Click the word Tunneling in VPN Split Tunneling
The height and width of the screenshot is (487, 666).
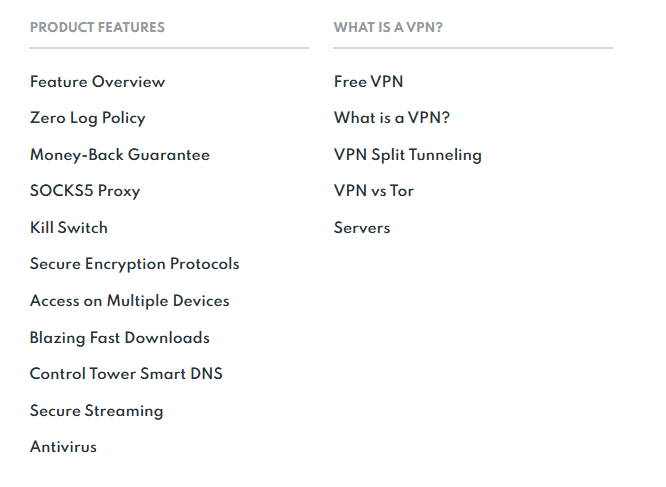click(x=446, y=155)
